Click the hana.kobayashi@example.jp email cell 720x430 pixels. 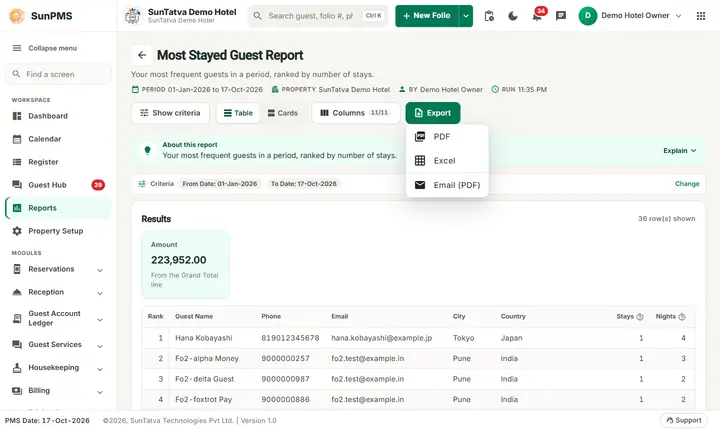pos(382,338)
